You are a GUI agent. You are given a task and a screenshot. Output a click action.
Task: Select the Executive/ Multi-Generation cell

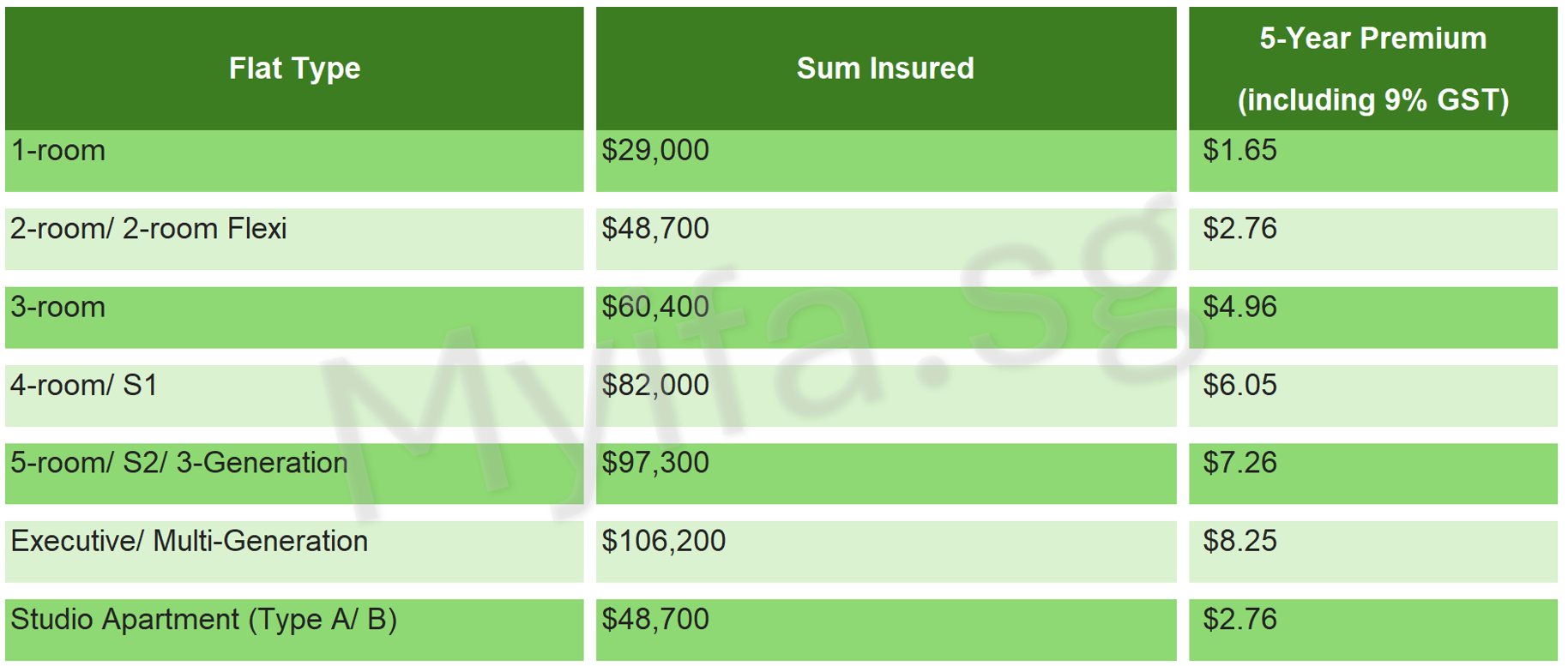pyautogui.click(x=189, y=542)
